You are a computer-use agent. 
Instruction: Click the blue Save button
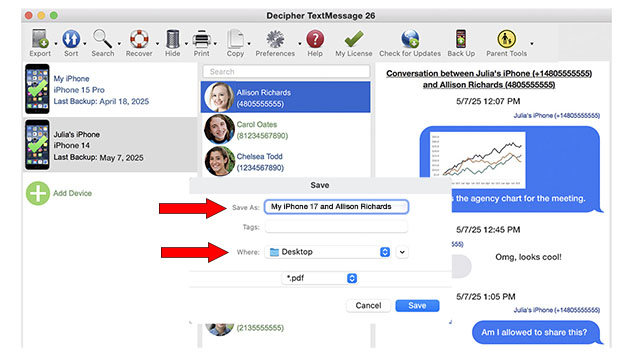(417, 306)
